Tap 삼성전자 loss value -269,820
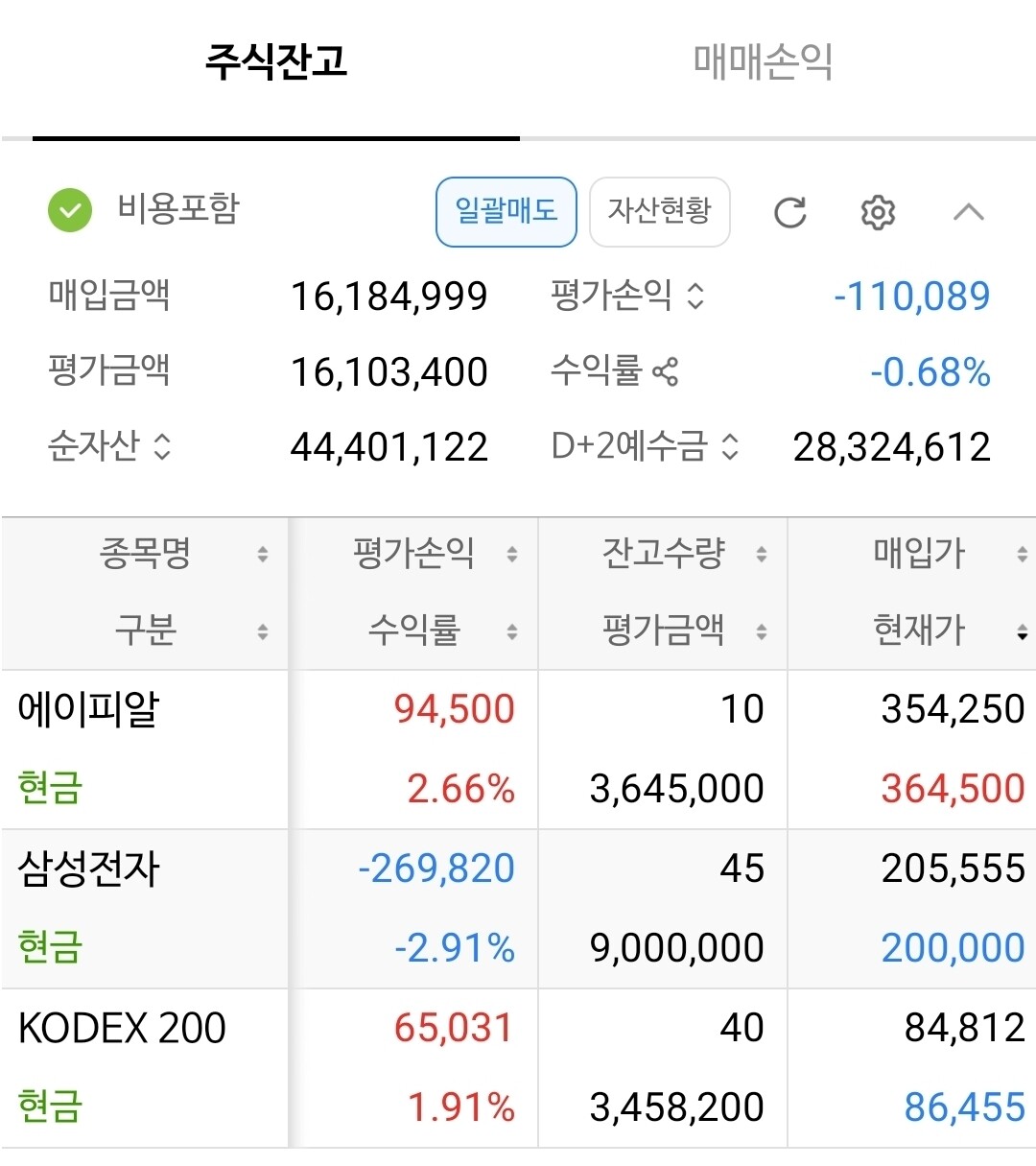This screenshot has width=1036, height=1166. tap(436, 869)
